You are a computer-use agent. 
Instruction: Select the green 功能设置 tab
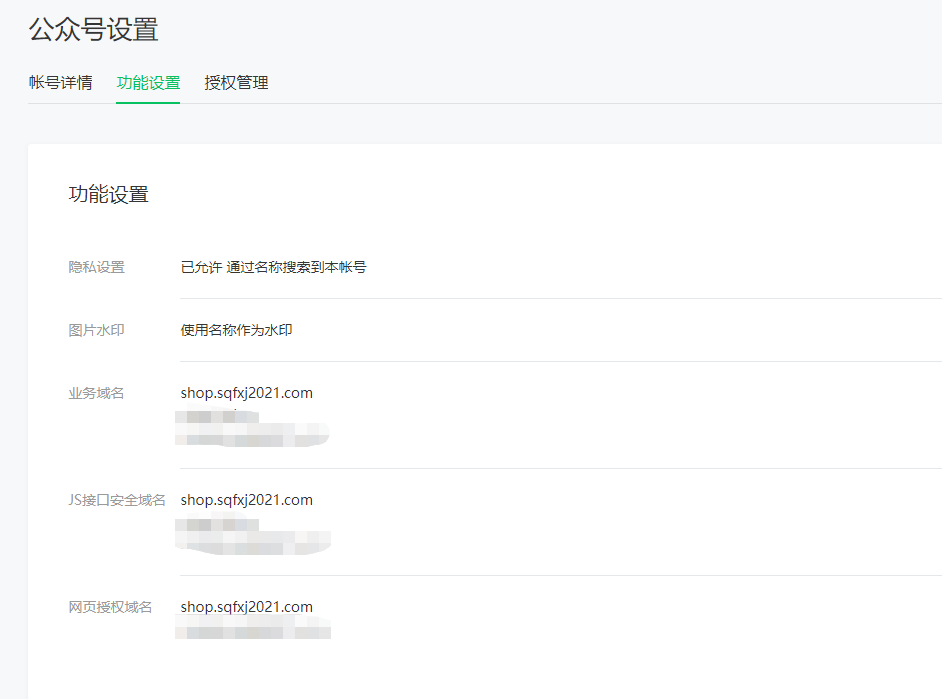pyautogui.click(x=148, y=82)
